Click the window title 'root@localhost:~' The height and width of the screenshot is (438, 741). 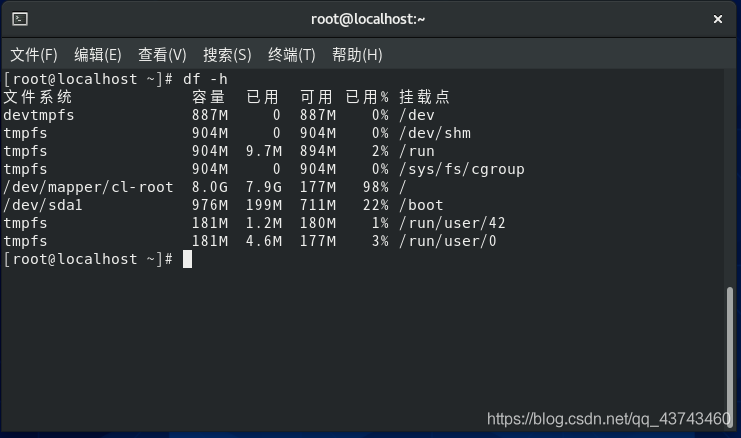pos(368,19)
